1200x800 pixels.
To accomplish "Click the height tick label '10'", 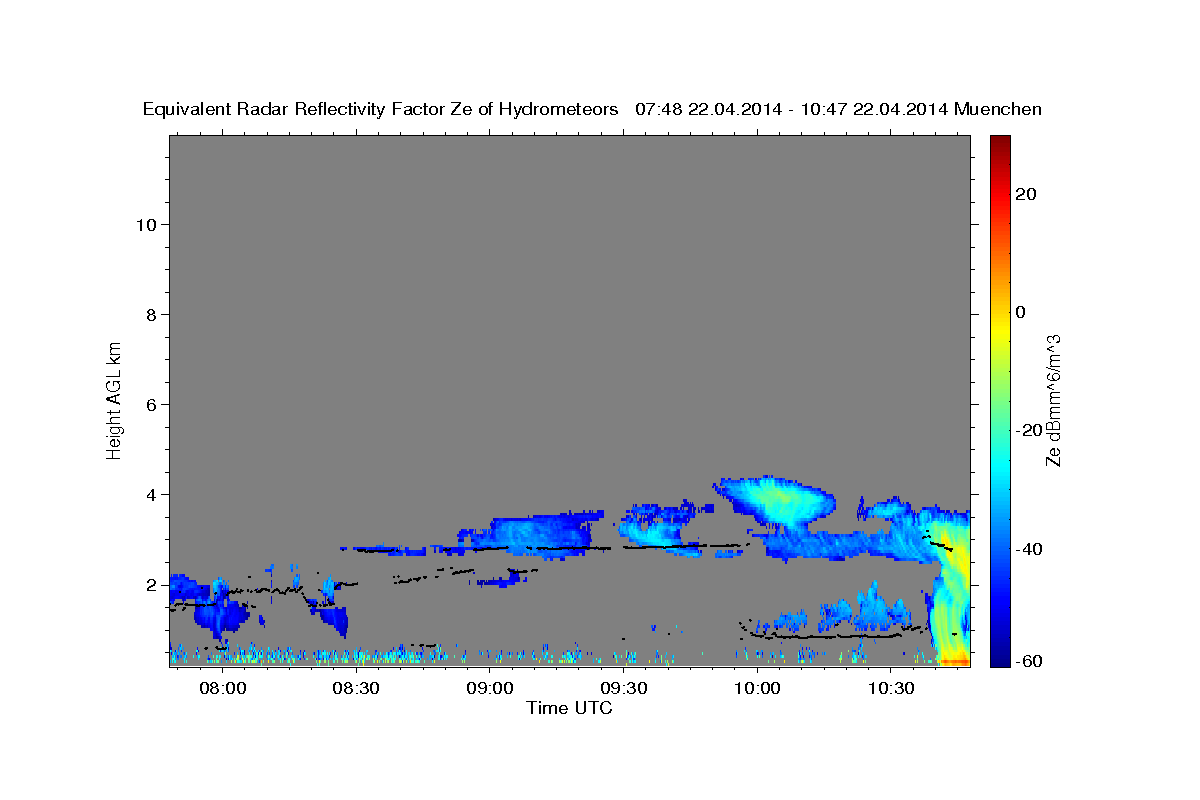I will coord(146,225).
